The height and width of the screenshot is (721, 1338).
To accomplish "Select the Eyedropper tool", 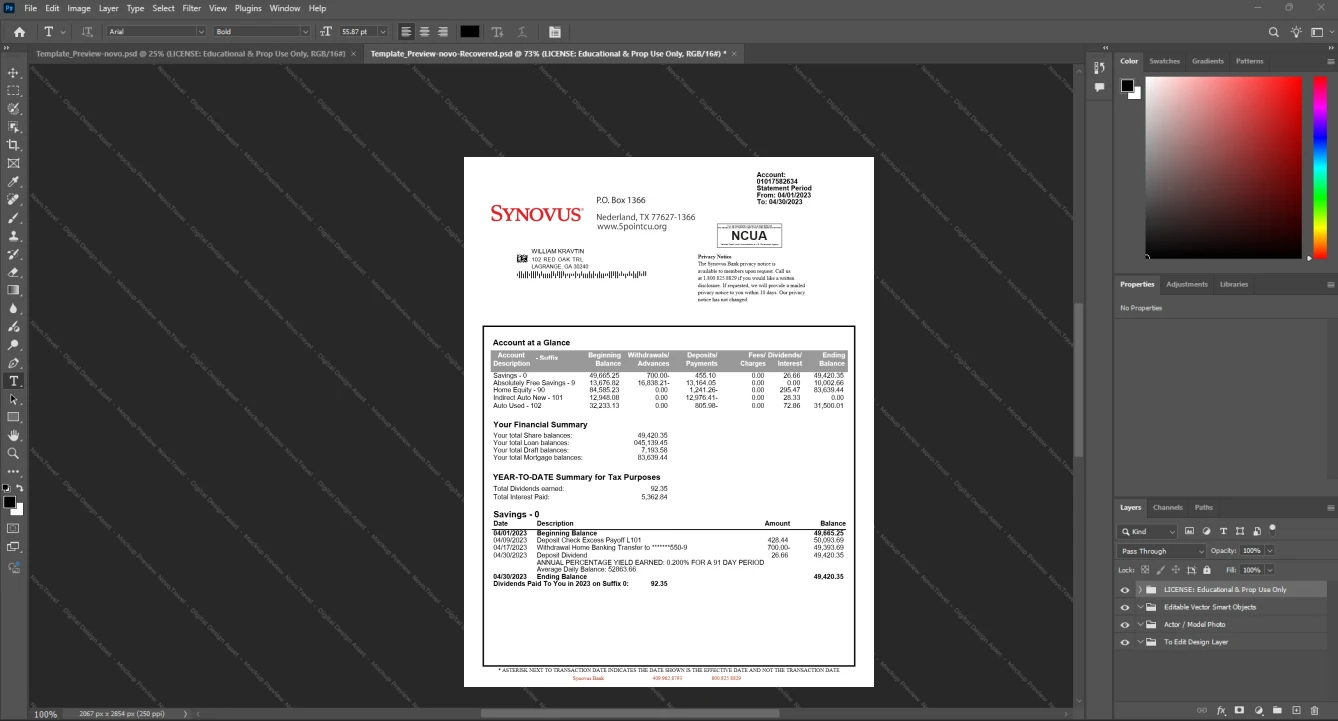I will tap(14, 182).
